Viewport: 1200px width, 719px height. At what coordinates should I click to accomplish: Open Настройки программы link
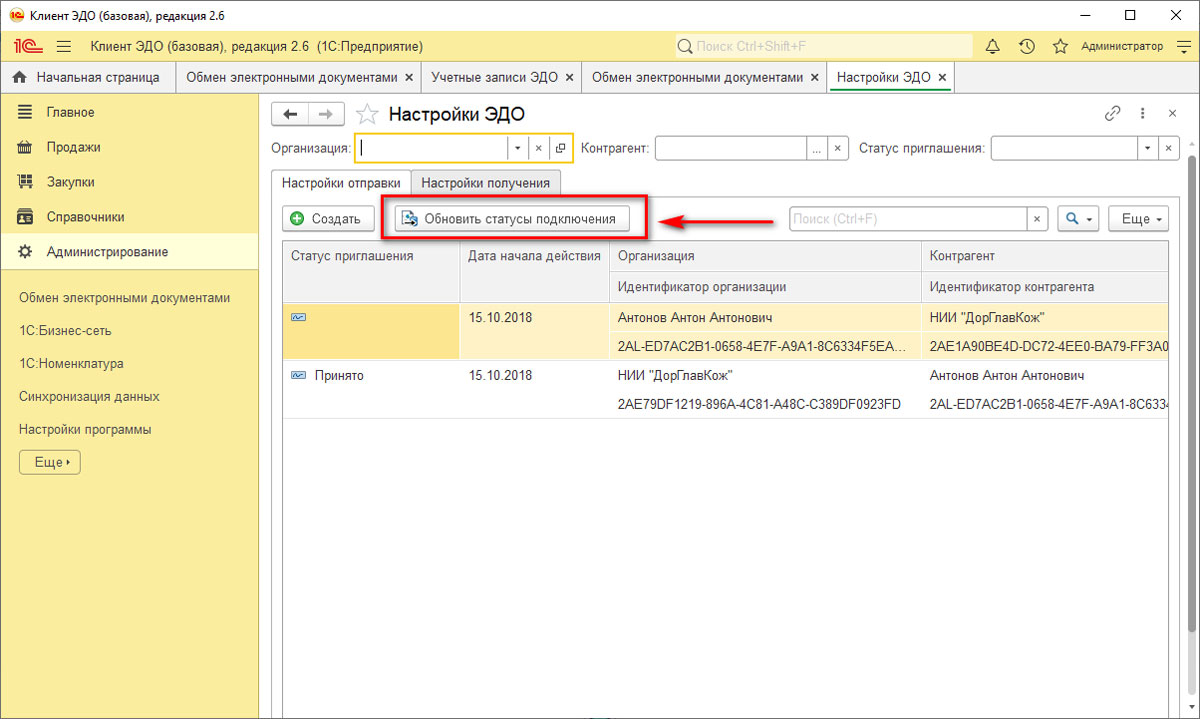85,430
